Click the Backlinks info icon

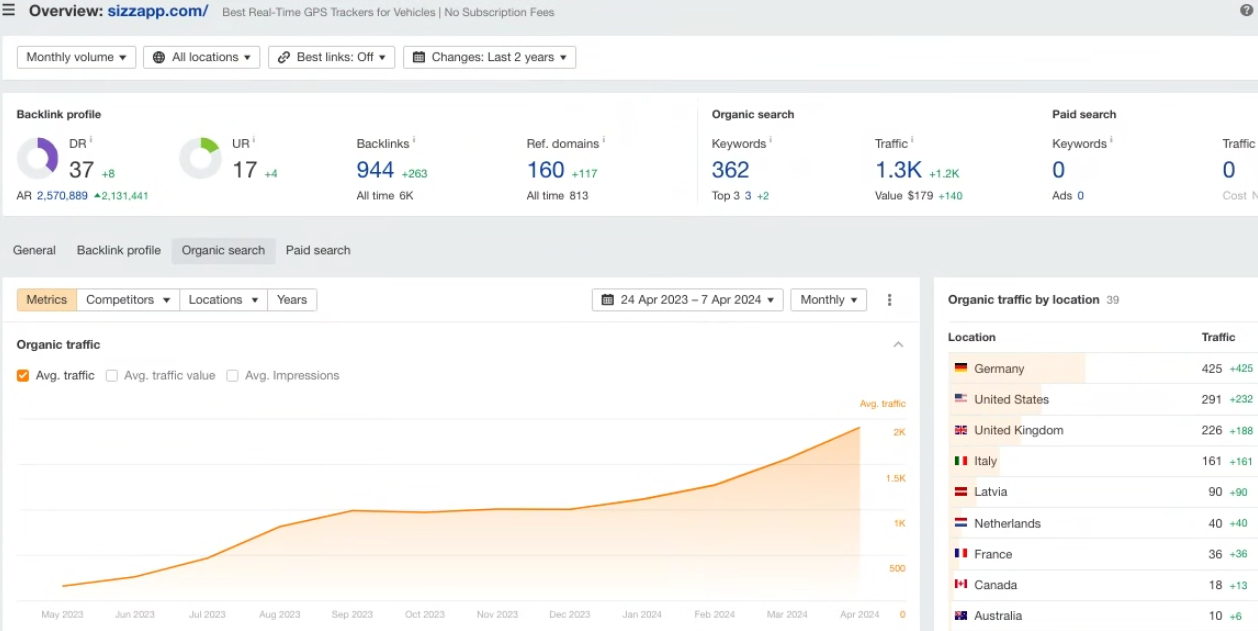tap(414, 140)
